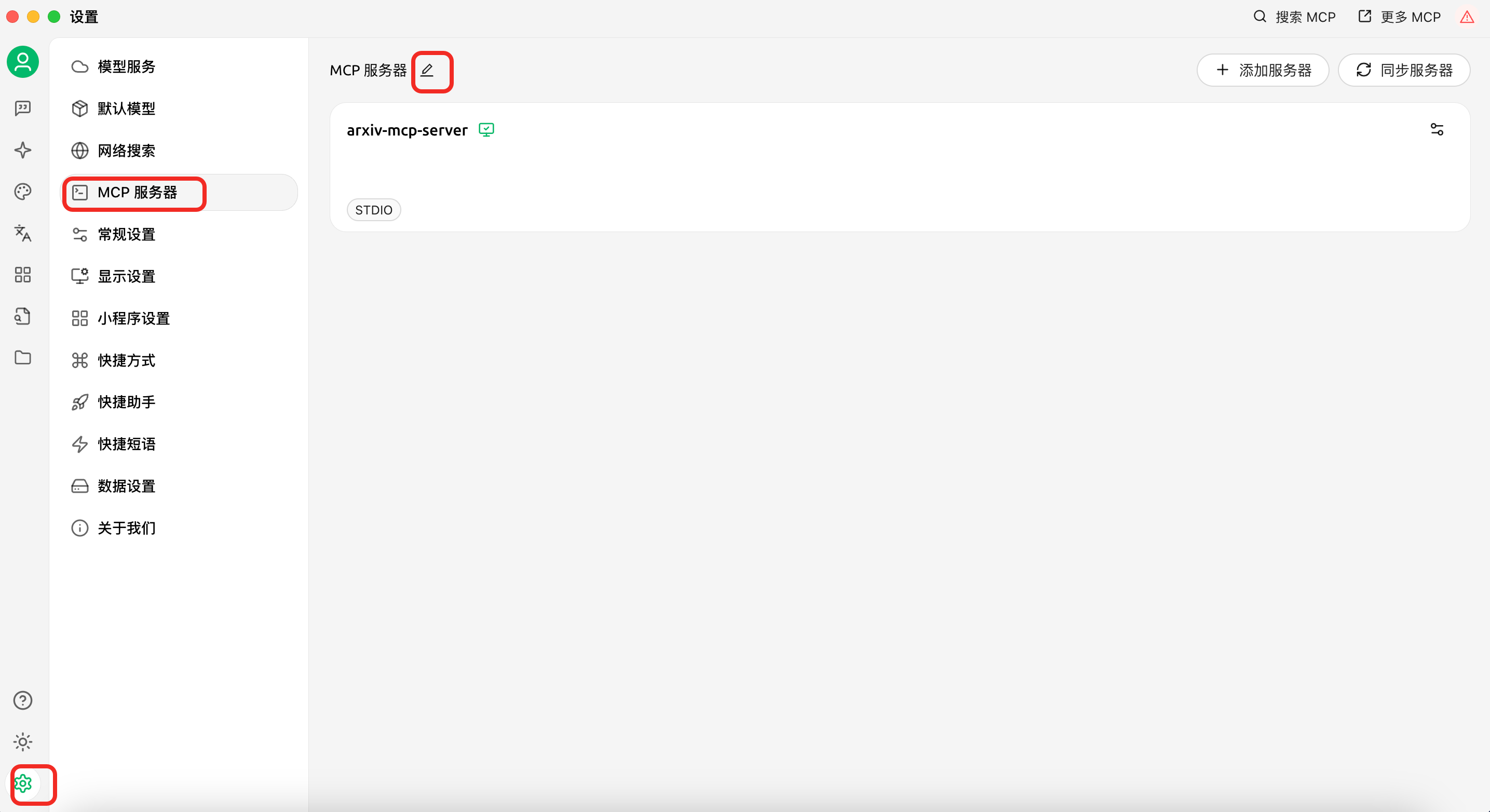Click the help question mark icon
1490x812 pixels.
pyautogui.click(x=22, y=700)
